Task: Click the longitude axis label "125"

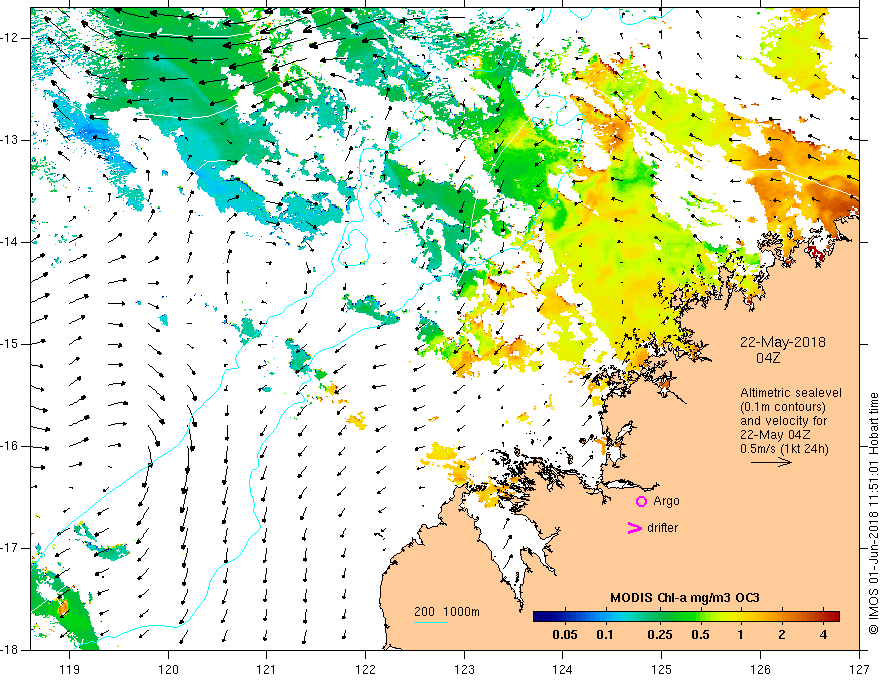Action: [x=662, y=669]
